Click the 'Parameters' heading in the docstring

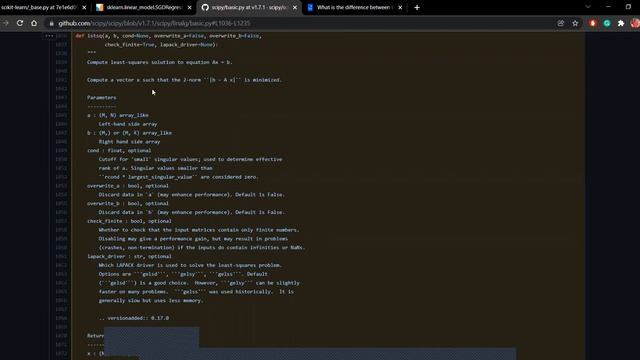pyautogui.click(x=102, y=98)
